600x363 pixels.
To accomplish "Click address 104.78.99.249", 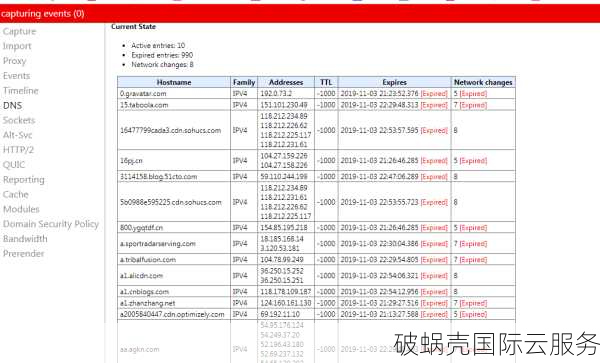I will (x=282, y=260).
